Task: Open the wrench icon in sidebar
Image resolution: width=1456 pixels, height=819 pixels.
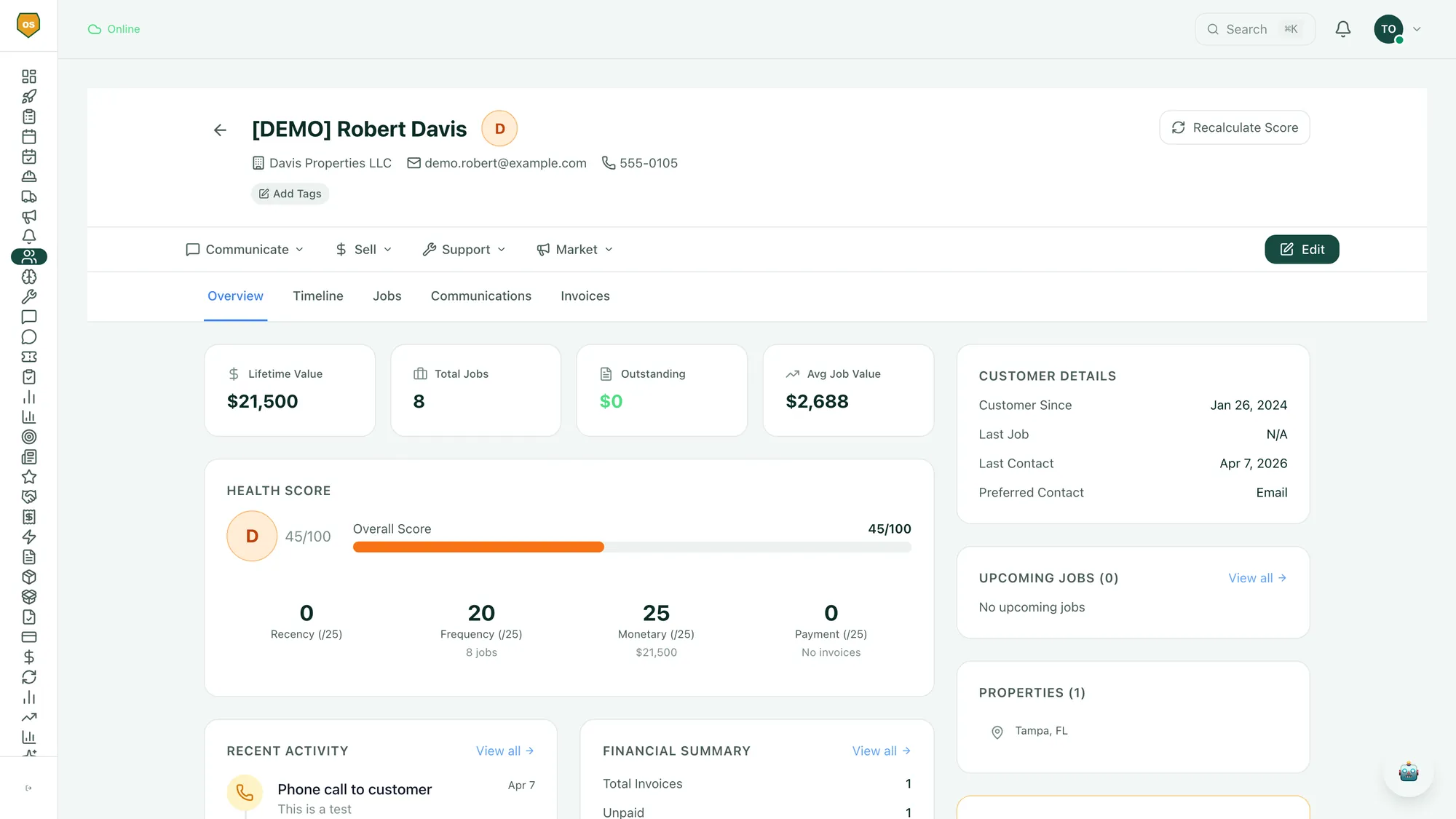Action: 28,296
